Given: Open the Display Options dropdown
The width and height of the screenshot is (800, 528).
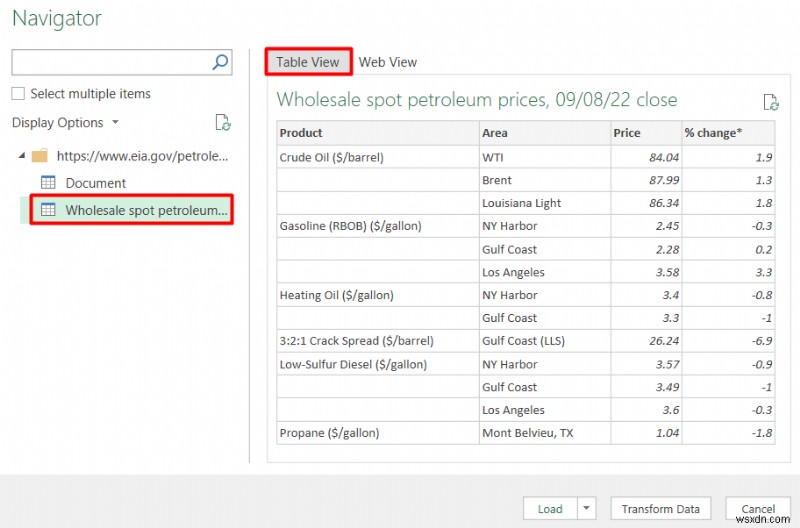Looking at the screenshot, I should 66,122.
